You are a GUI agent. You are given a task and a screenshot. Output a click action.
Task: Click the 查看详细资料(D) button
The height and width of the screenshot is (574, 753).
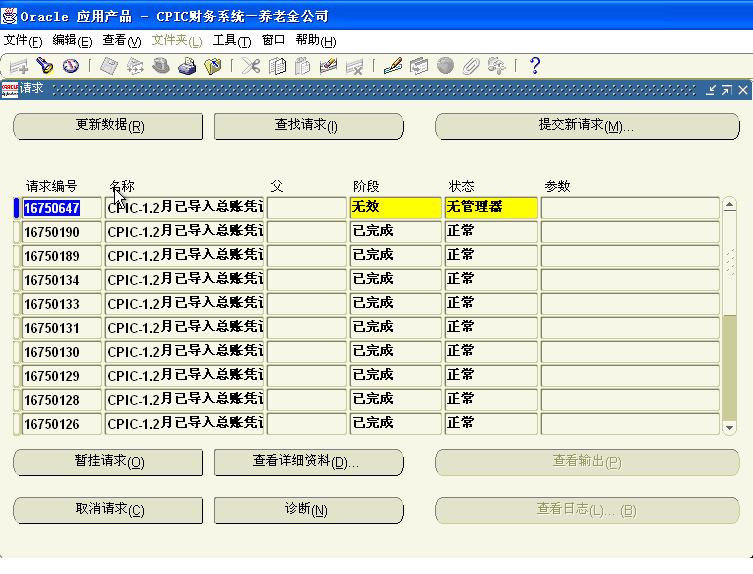[x=308, y=462]
